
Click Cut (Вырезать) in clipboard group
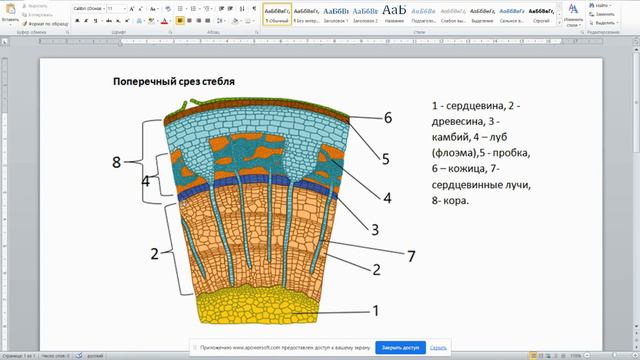coord(35,6)
